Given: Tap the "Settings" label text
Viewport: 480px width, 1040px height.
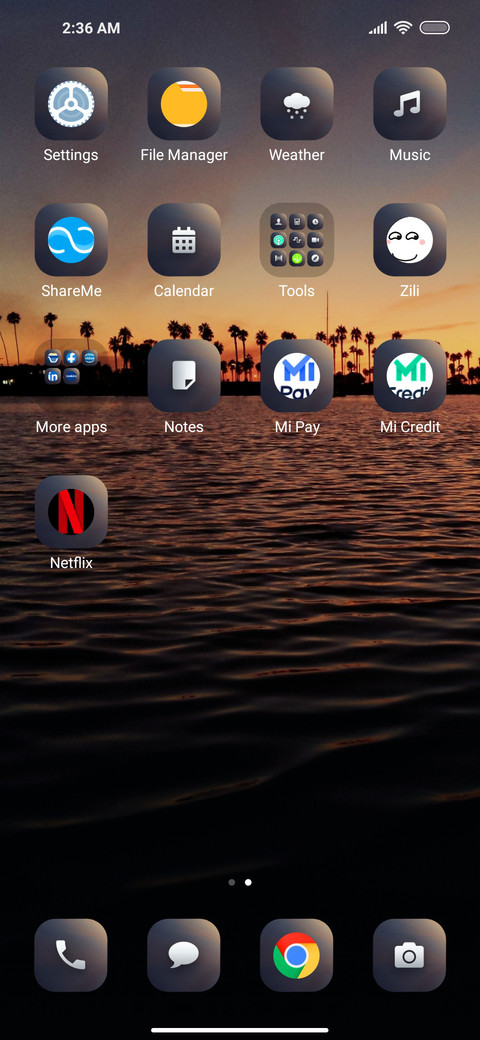Looking at the screenshot, I should point(71,155).
